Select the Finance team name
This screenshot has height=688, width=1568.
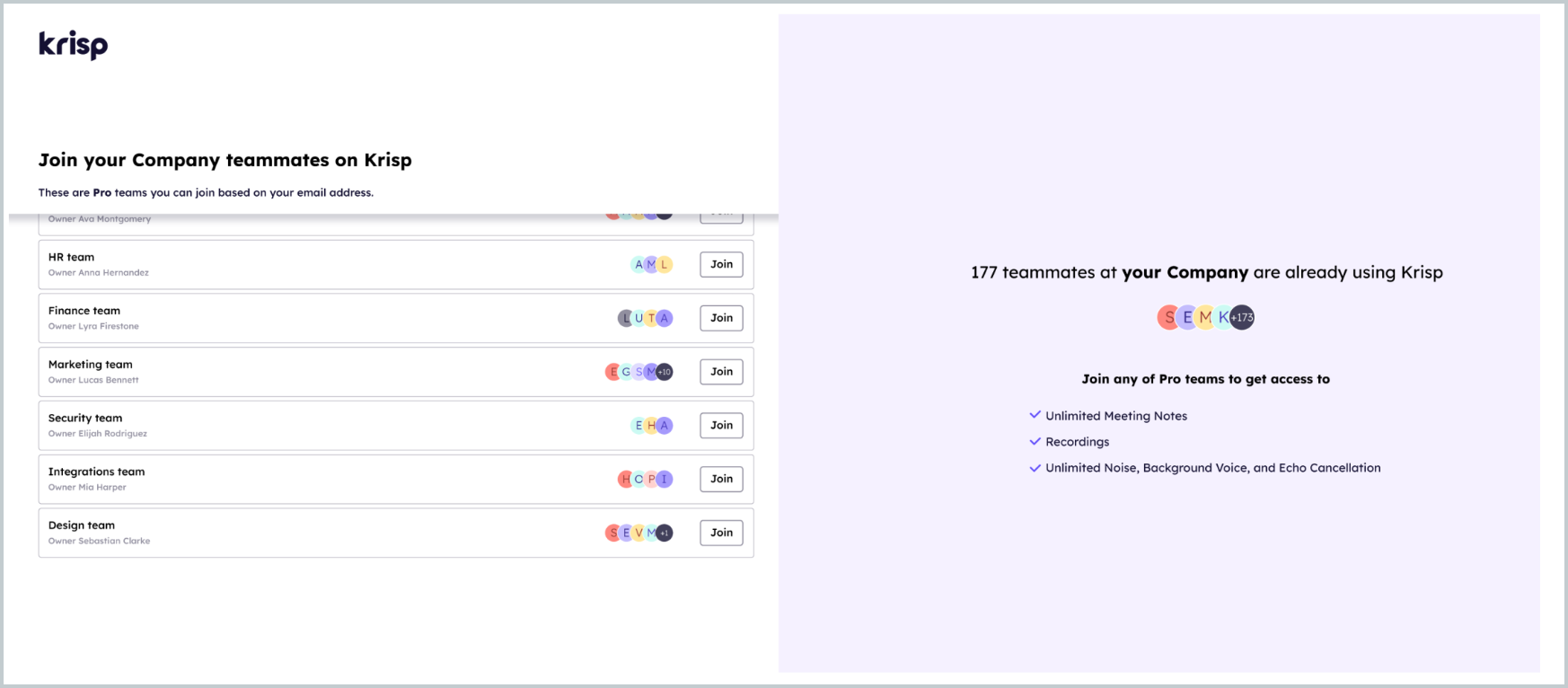84,311
